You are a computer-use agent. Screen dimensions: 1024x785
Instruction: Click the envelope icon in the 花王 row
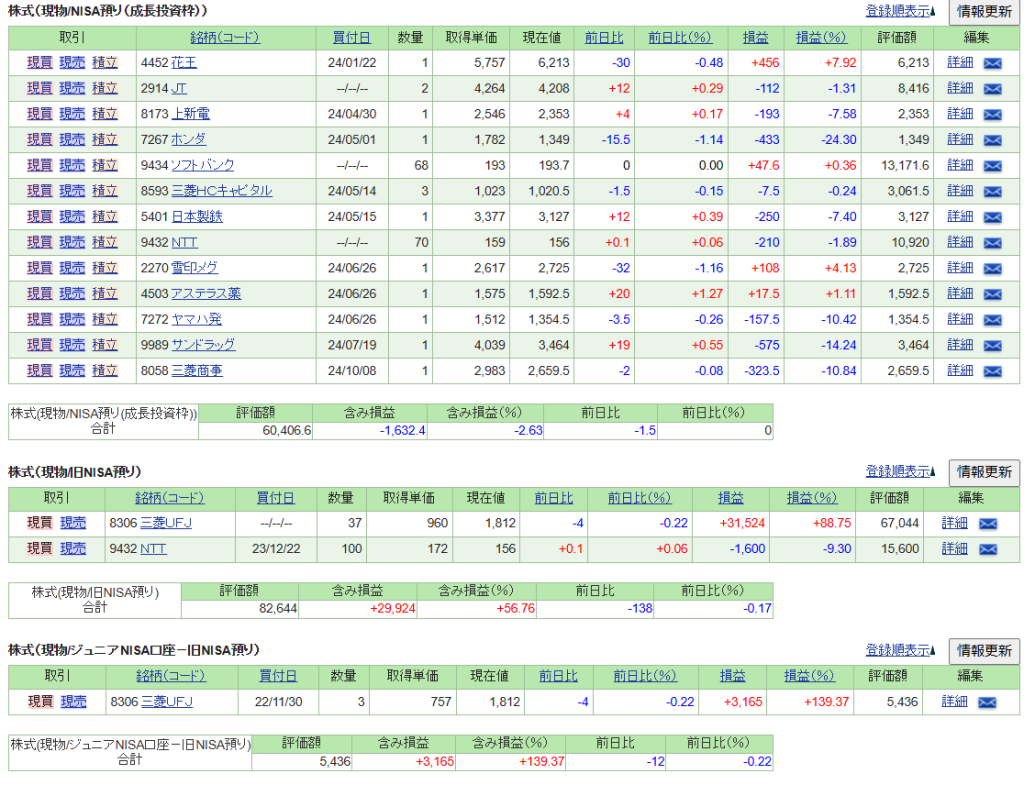pos(992,63)
